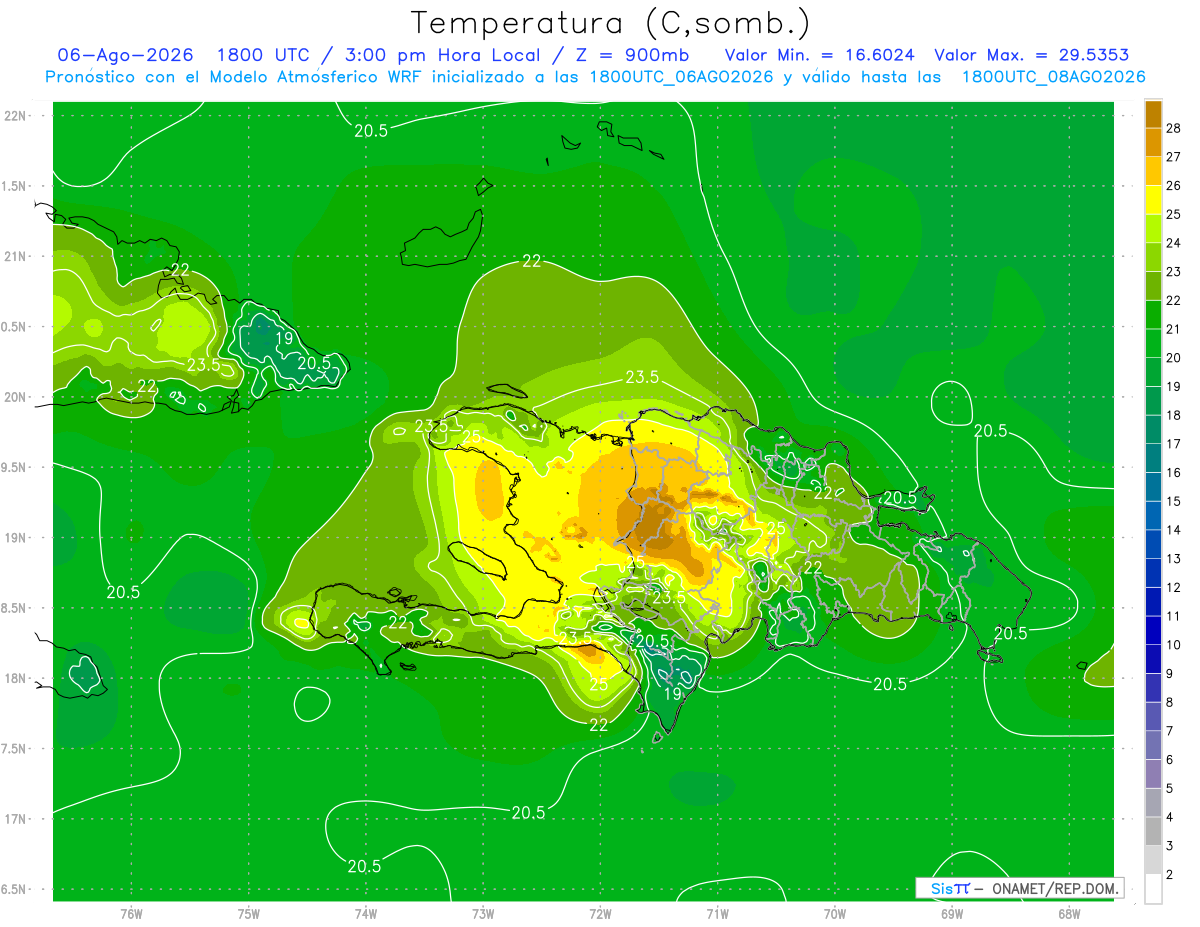Select the teal swatch between 16 and 17
The width and height of the screenshot is (1200, 927).
click(1153, 458)
